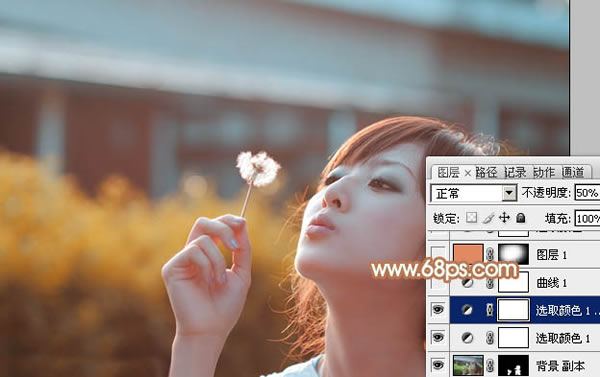Click mask link icon on highlighted 选取颜色 layer
Image resolution: width=600 pixels, height=377 pixels.
pyautogui.click(x=490, y=310)
